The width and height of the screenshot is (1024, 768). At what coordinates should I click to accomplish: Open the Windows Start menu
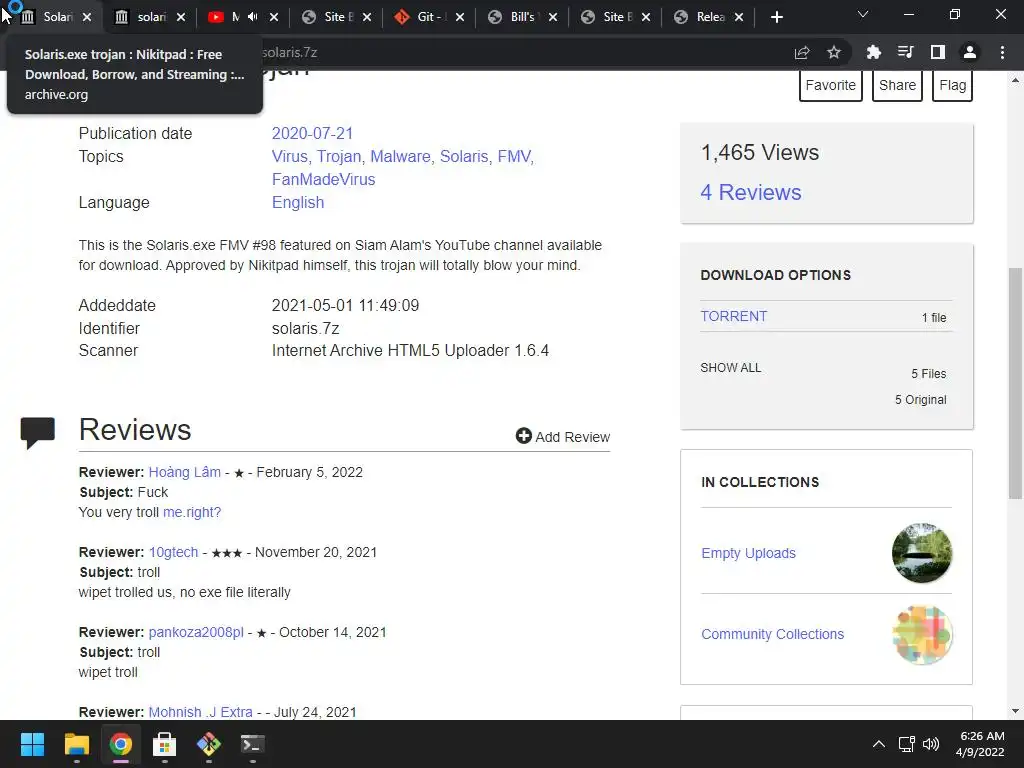[32, 744]
